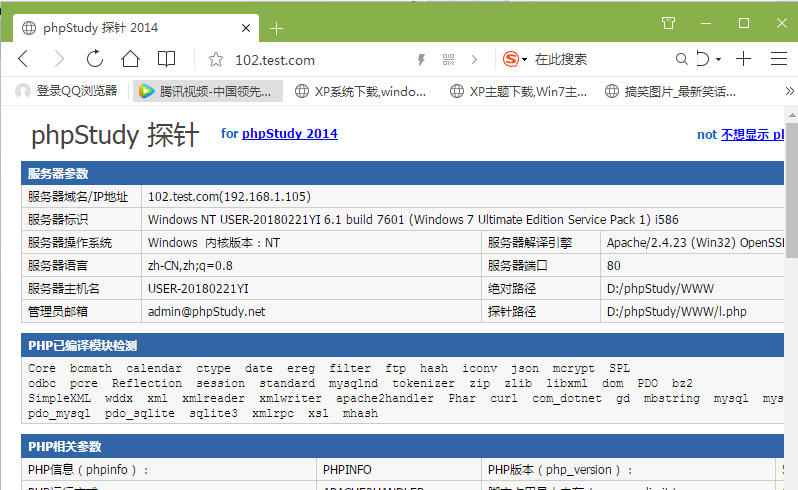Click the lightning speed mode icon
Image resolution: width=798 pixels, height=490 pixels.
click(421, 60)
